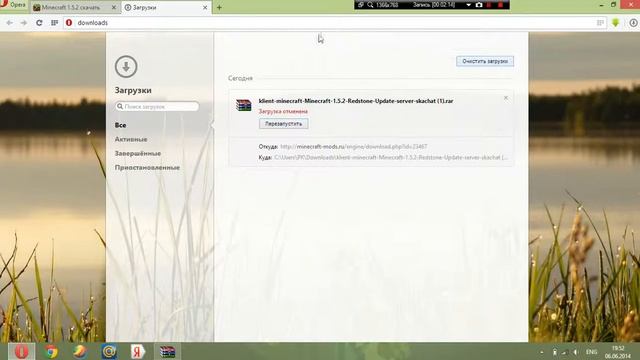This screenshot has width=640, height=360.
Task: Click the Discover icon inside the address bar
Action: (600, 23)
